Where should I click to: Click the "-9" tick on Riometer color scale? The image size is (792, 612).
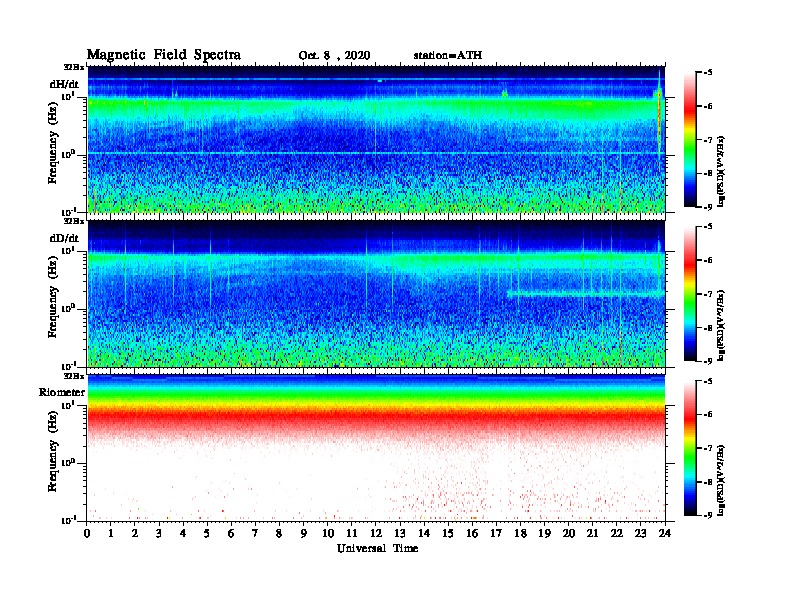point(708,515)
